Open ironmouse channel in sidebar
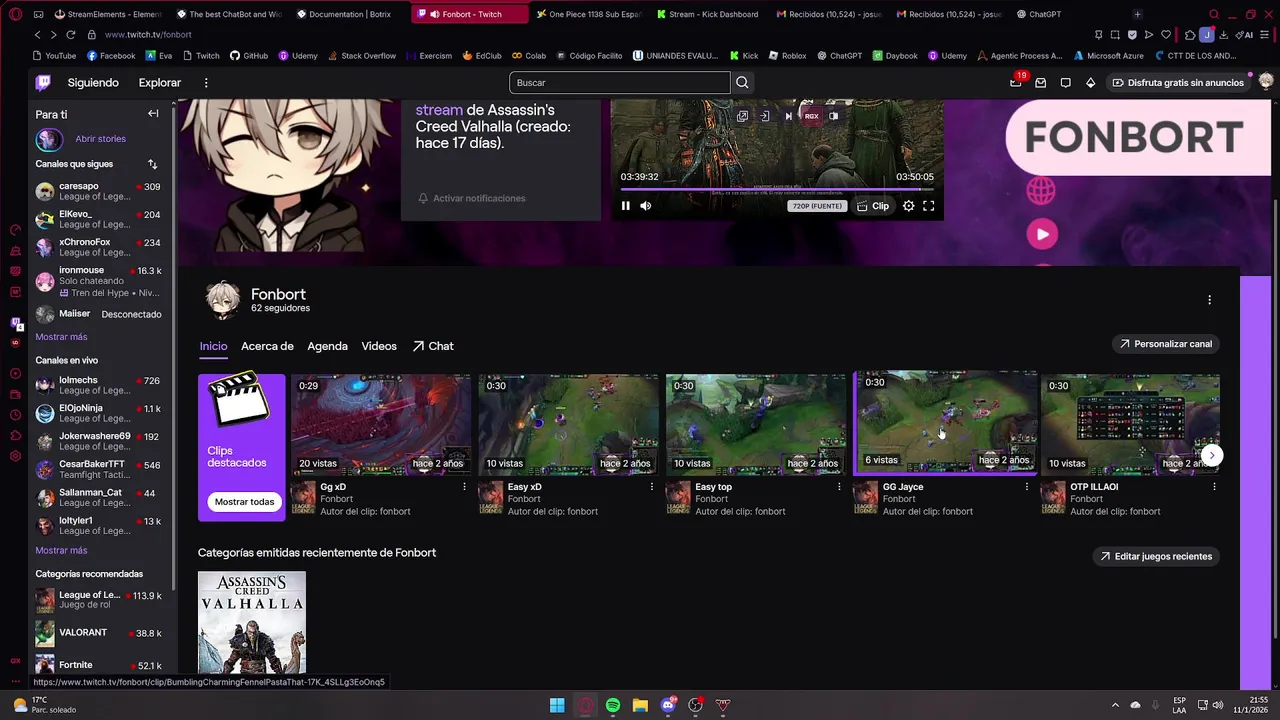The height and width of the screenshot is (720, 1280). pos(98,281)
